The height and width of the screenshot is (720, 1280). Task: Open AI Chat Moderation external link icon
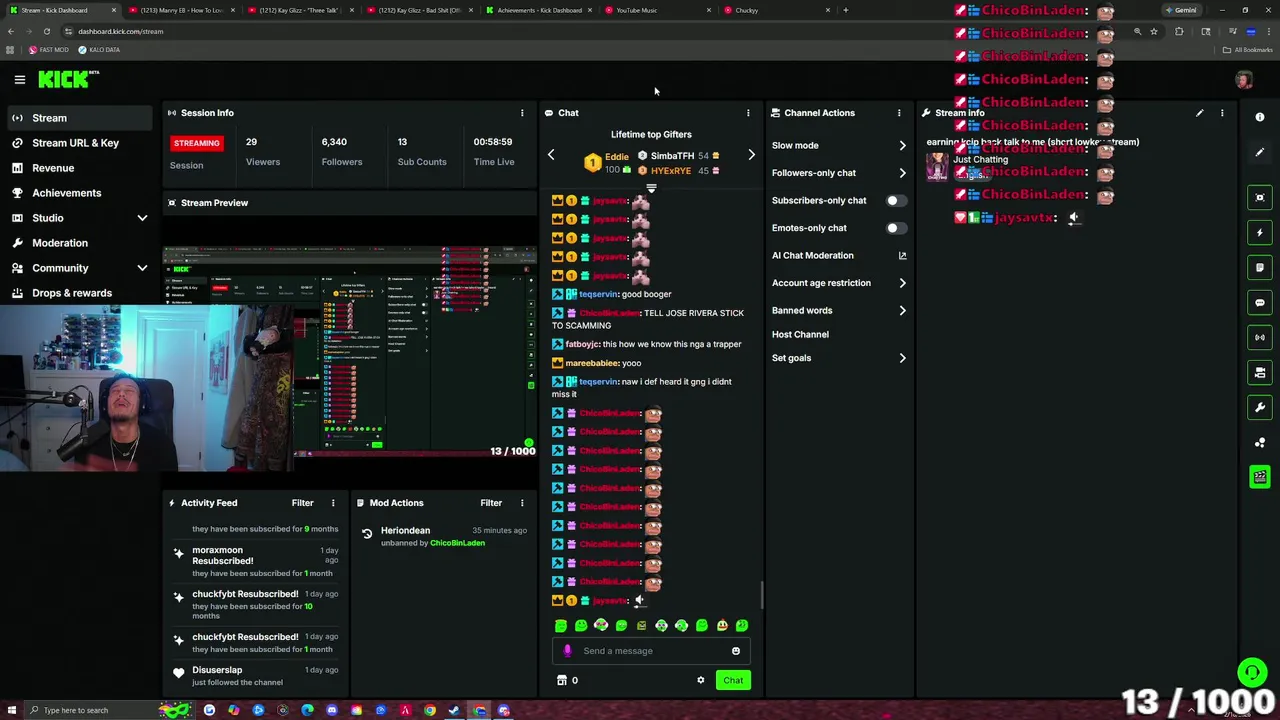(x=902, y=255)
